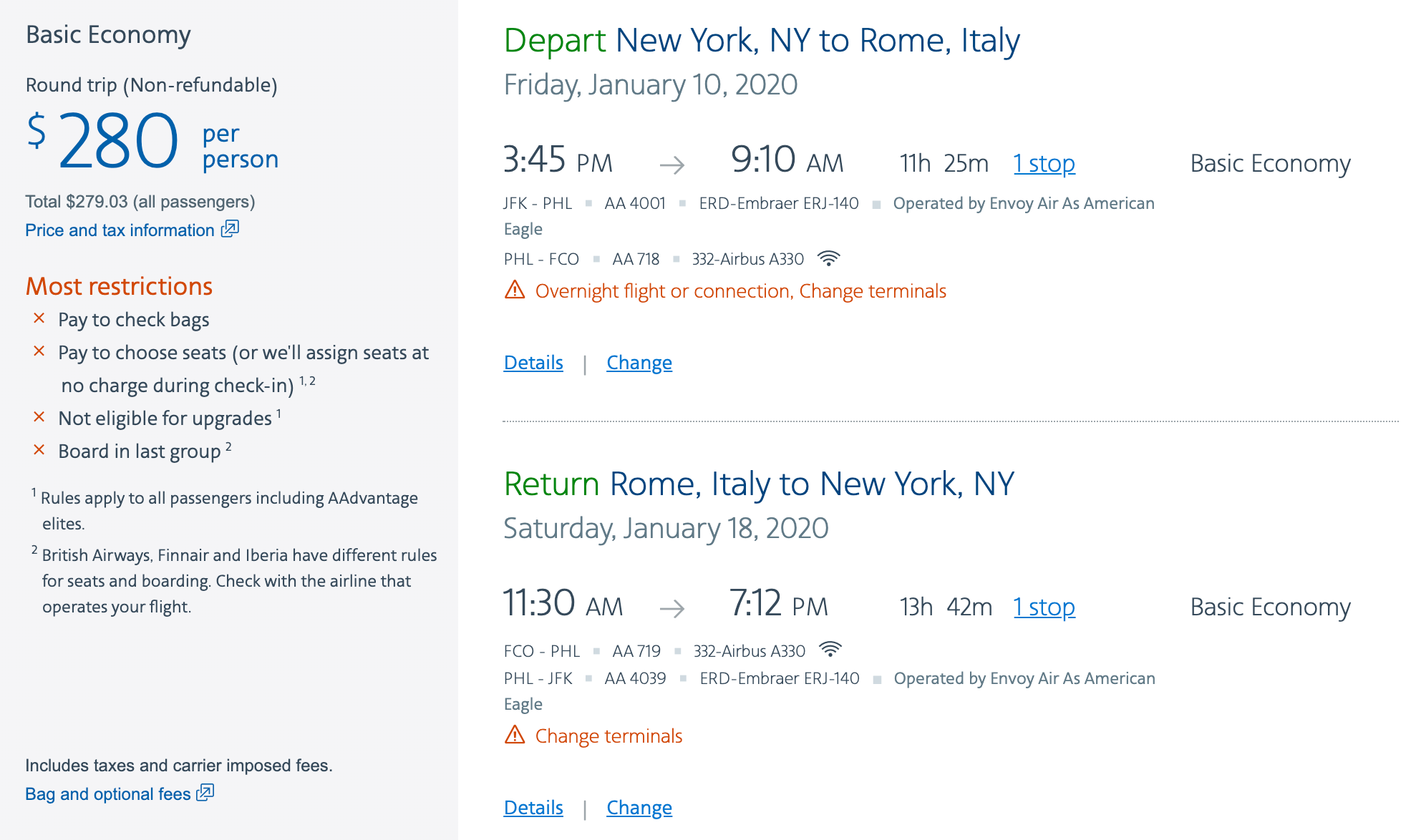Viewport: 1416px width, 840px height.
Task: Click the X icon beside Pay to choose seats
Action: click(x=39, y=351)
